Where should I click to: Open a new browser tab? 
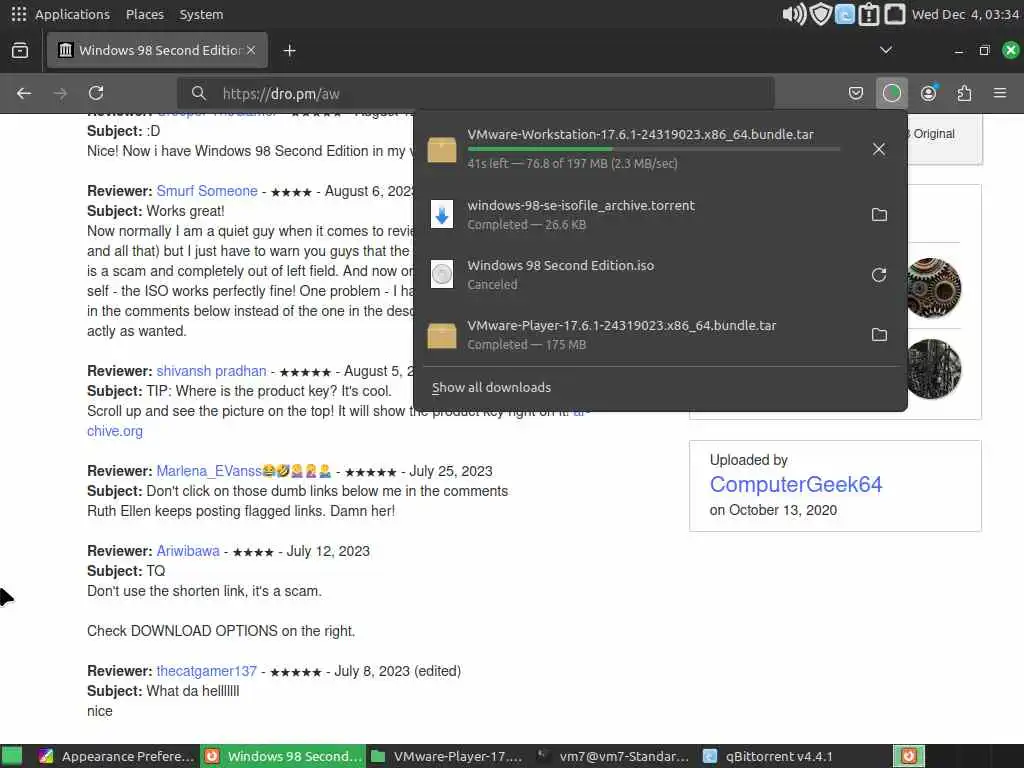[x=289, y=50]
